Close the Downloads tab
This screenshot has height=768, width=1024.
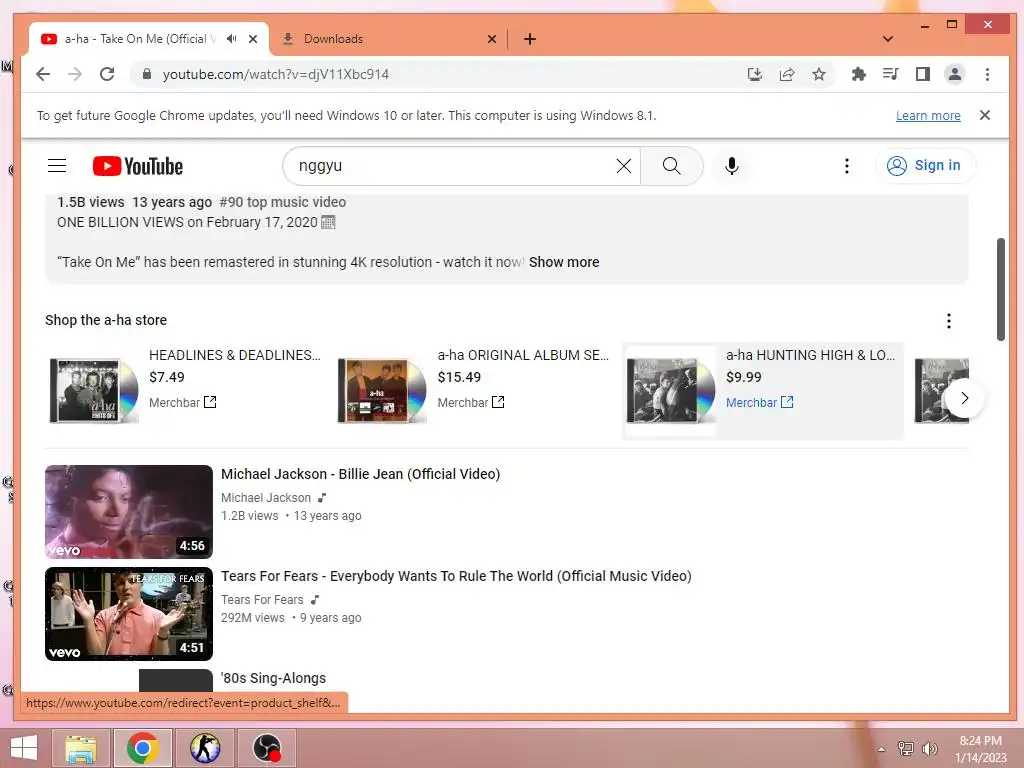click(492, 39)
